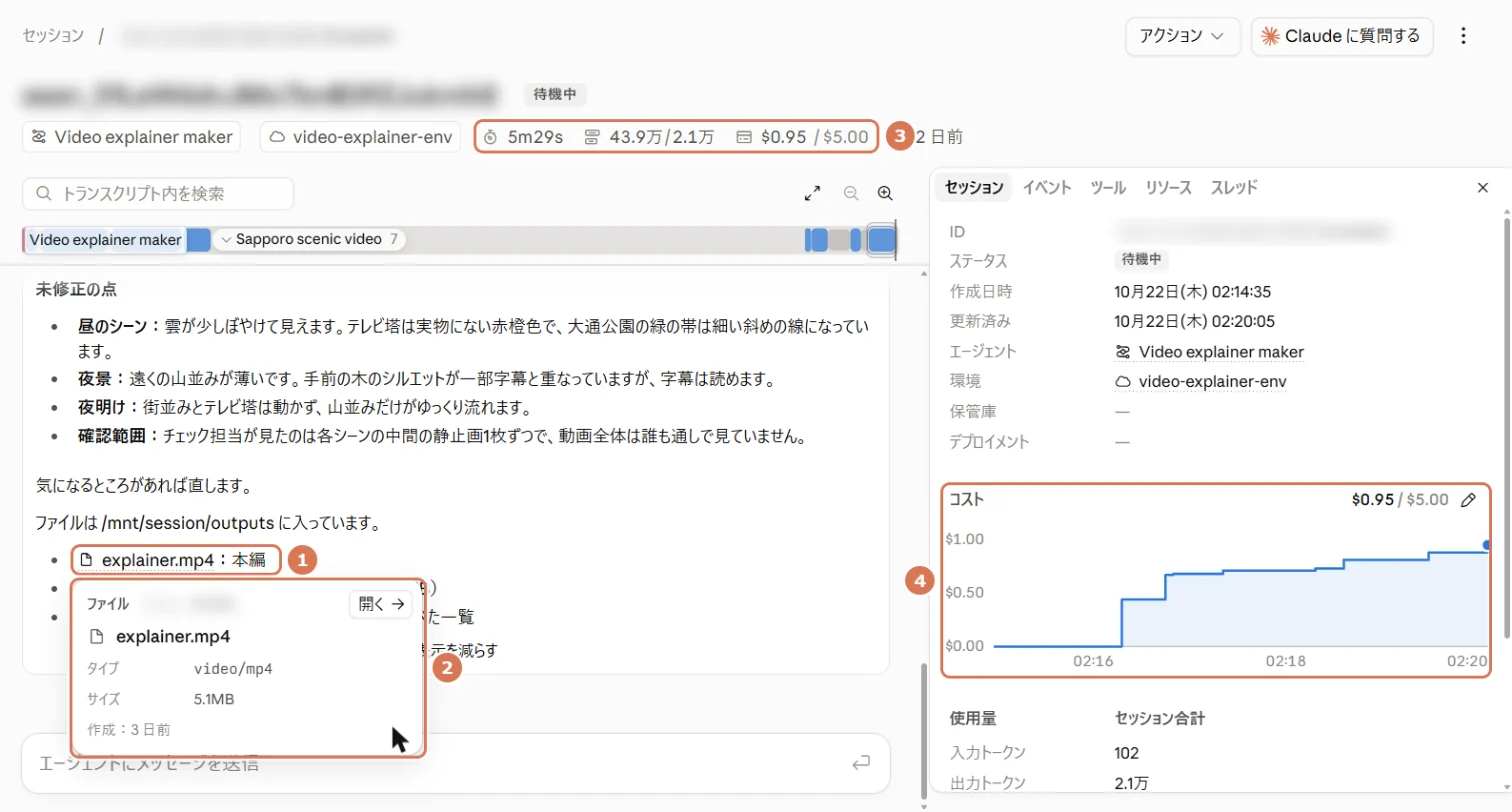Open video-explainer-env link in 環境 row
This screenshot has height=812, width=1512.
click(1200, 381)
